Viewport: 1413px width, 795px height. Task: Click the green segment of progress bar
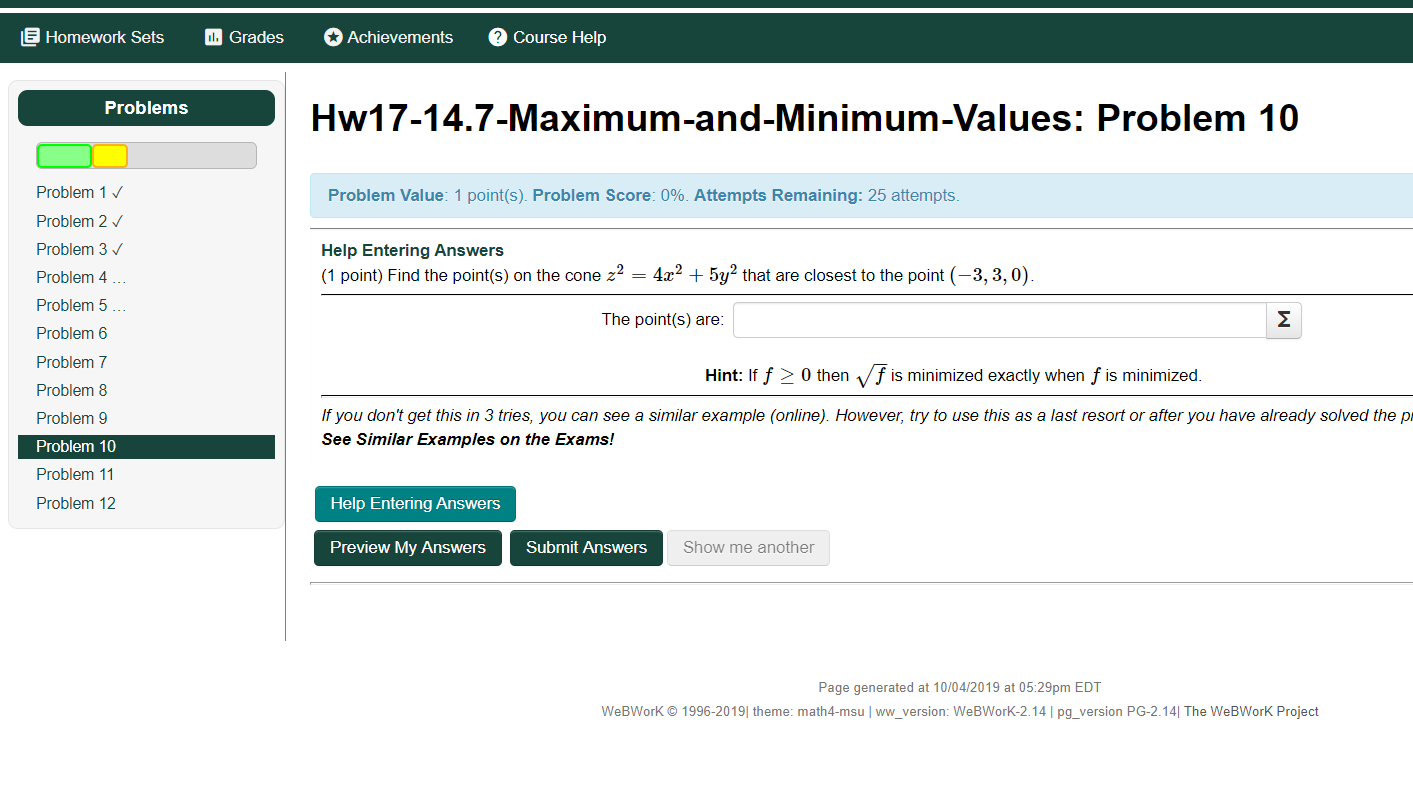coord(64,156)
